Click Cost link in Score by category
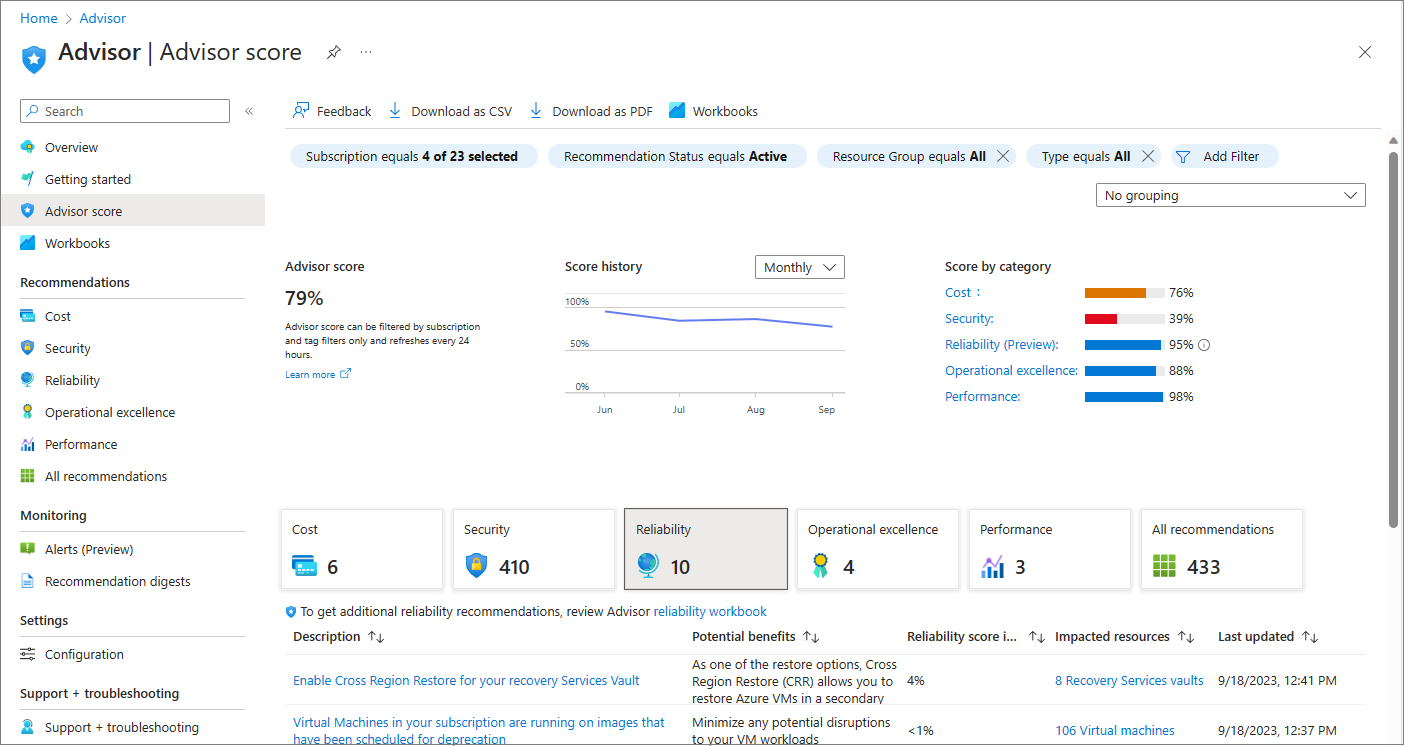 (958, 293)
